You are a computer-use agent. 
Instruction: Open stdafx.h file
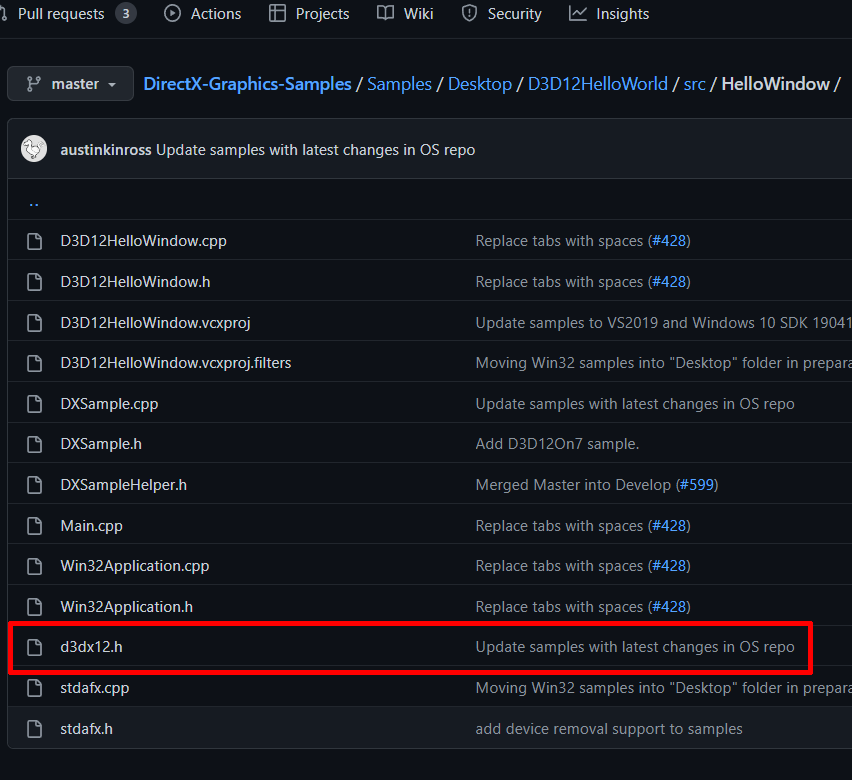(86, 729)
